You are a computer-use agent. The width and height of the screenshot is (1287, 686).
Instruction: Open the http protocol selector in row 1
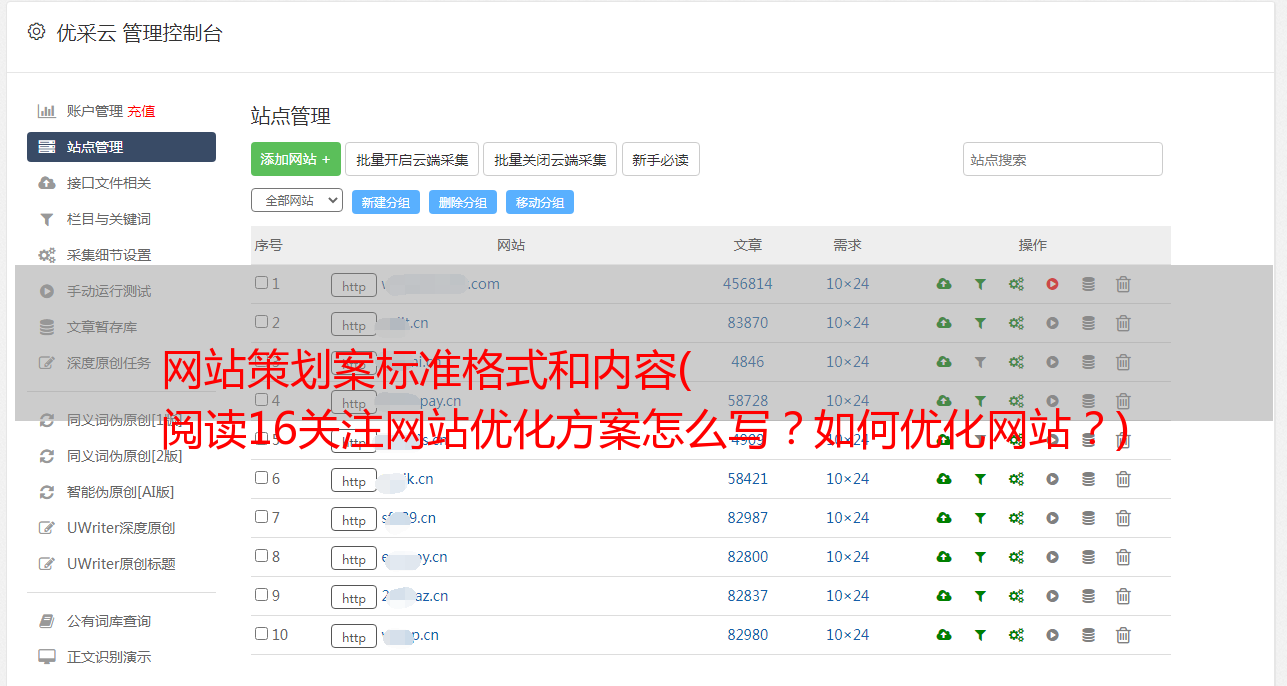354,286
